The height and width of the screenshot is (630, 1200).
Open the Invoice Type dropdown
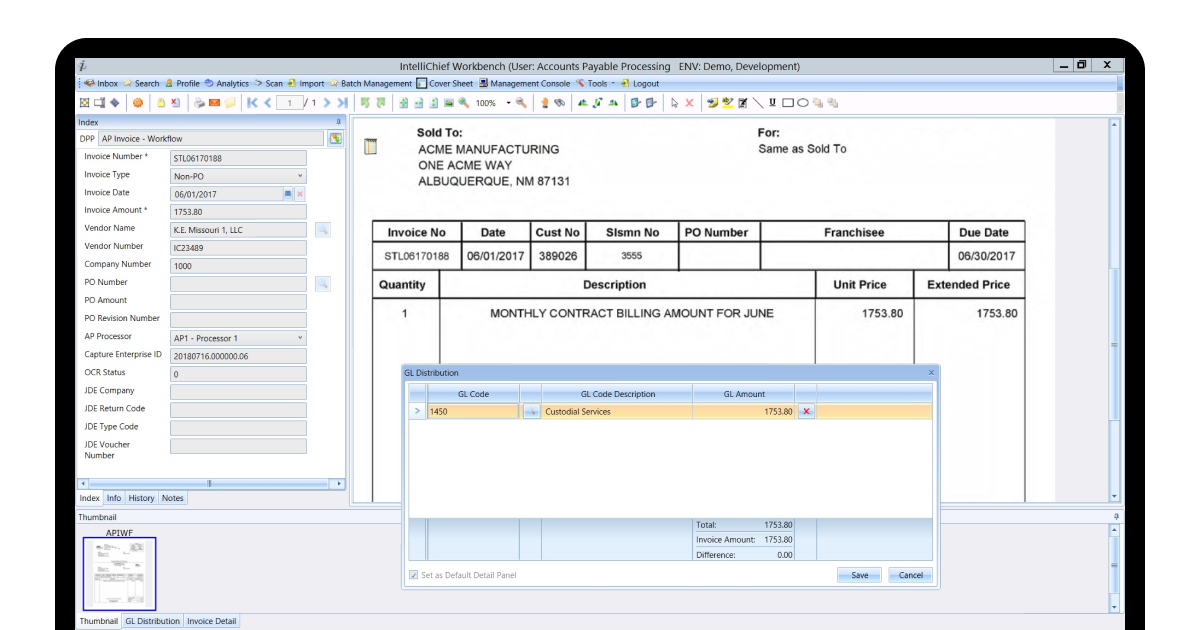[300, 176]
